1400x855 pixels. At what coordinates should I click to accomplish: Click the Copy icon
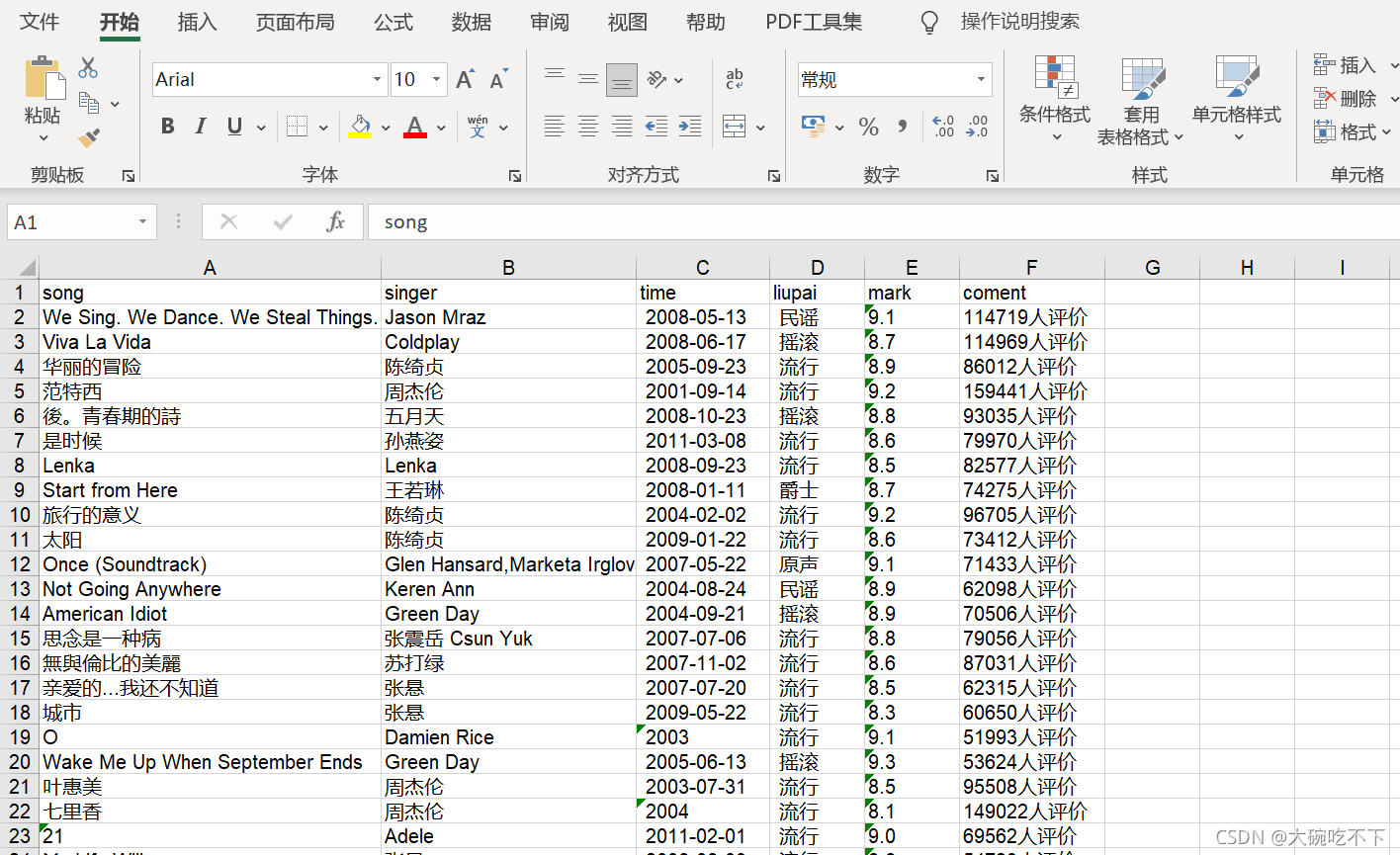coord(89,103)
